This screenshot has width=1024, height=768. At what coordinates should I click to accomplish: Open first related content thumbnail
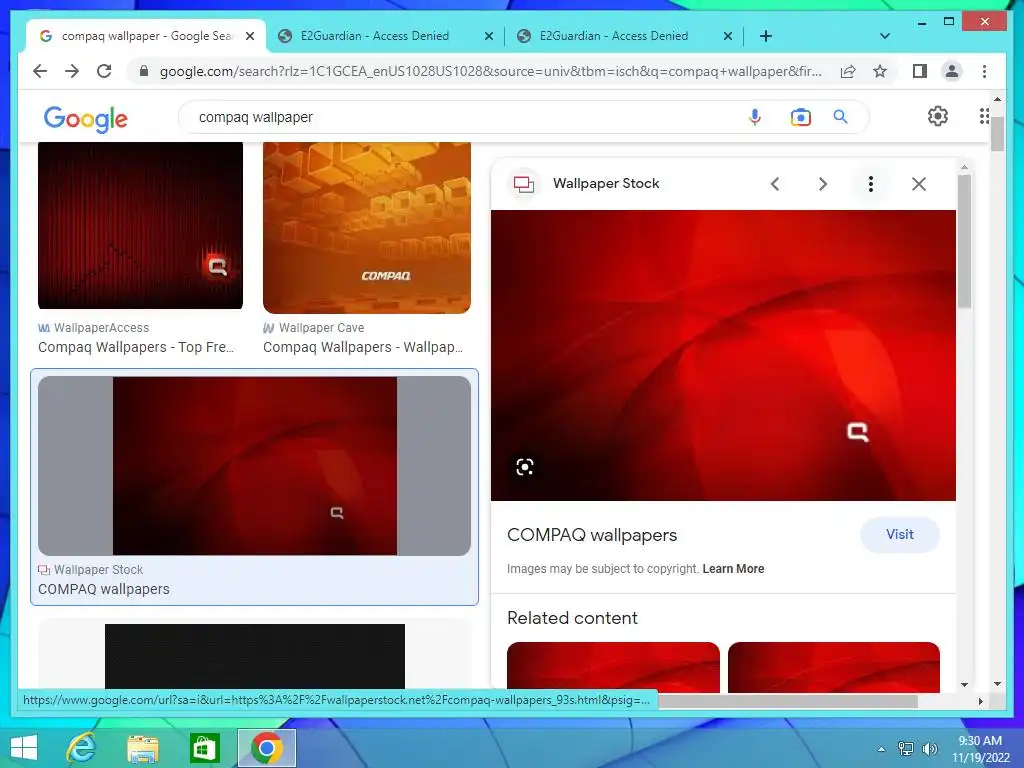[613, 667]
